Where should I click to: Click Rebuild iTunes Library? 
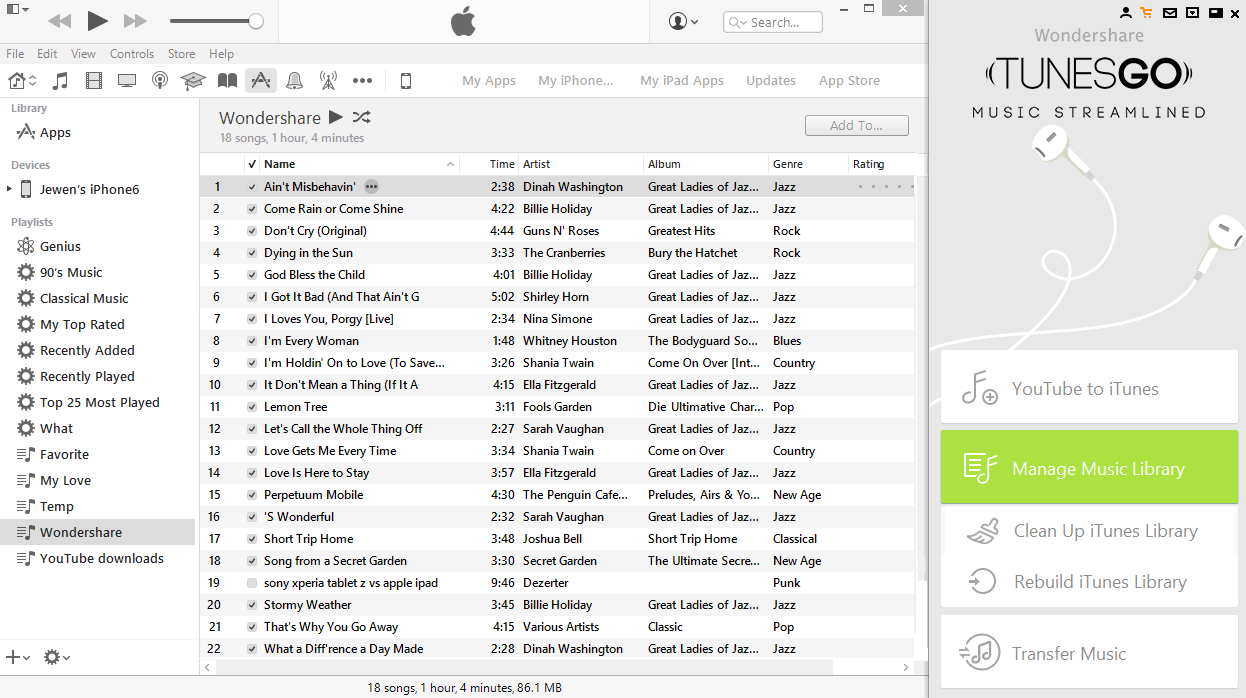[1089, 582]
